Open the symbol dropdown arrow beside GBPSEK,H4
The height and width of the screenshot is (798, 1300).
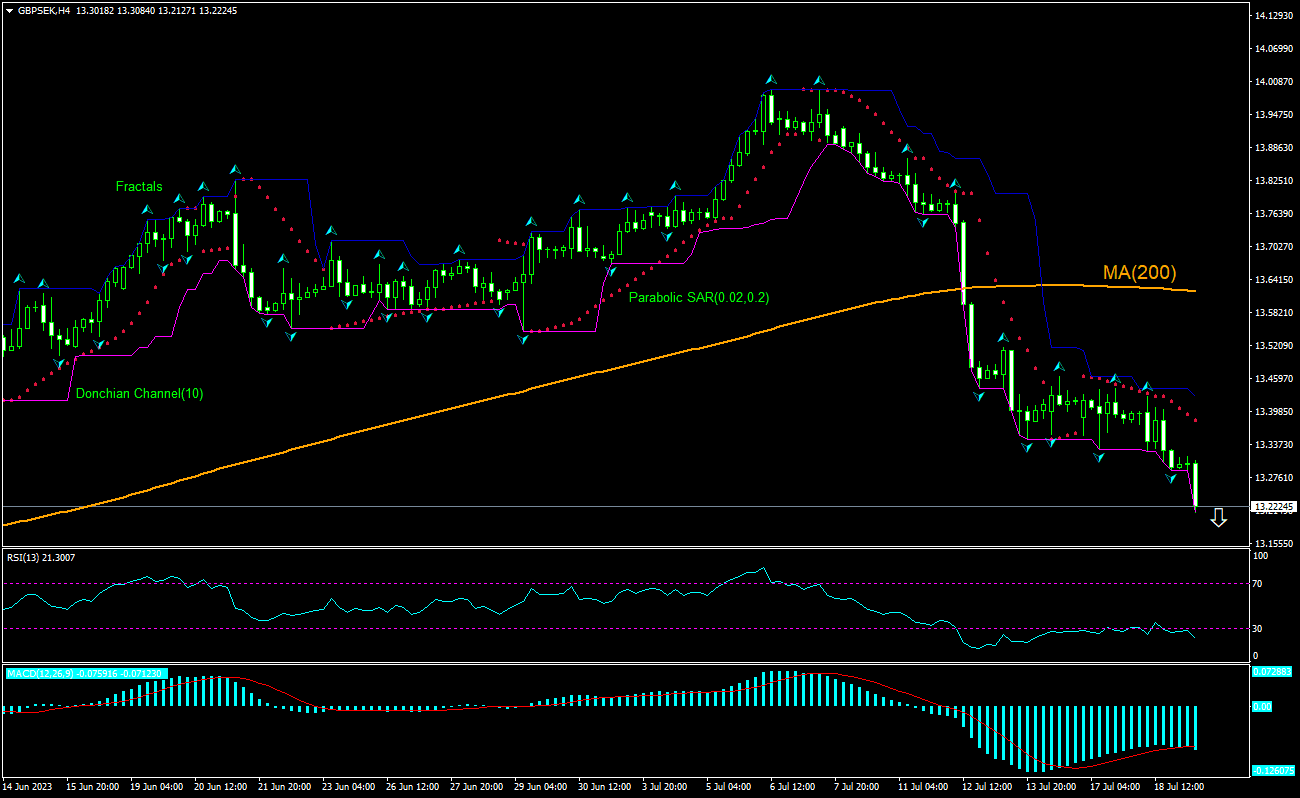(x=10, y=11)
